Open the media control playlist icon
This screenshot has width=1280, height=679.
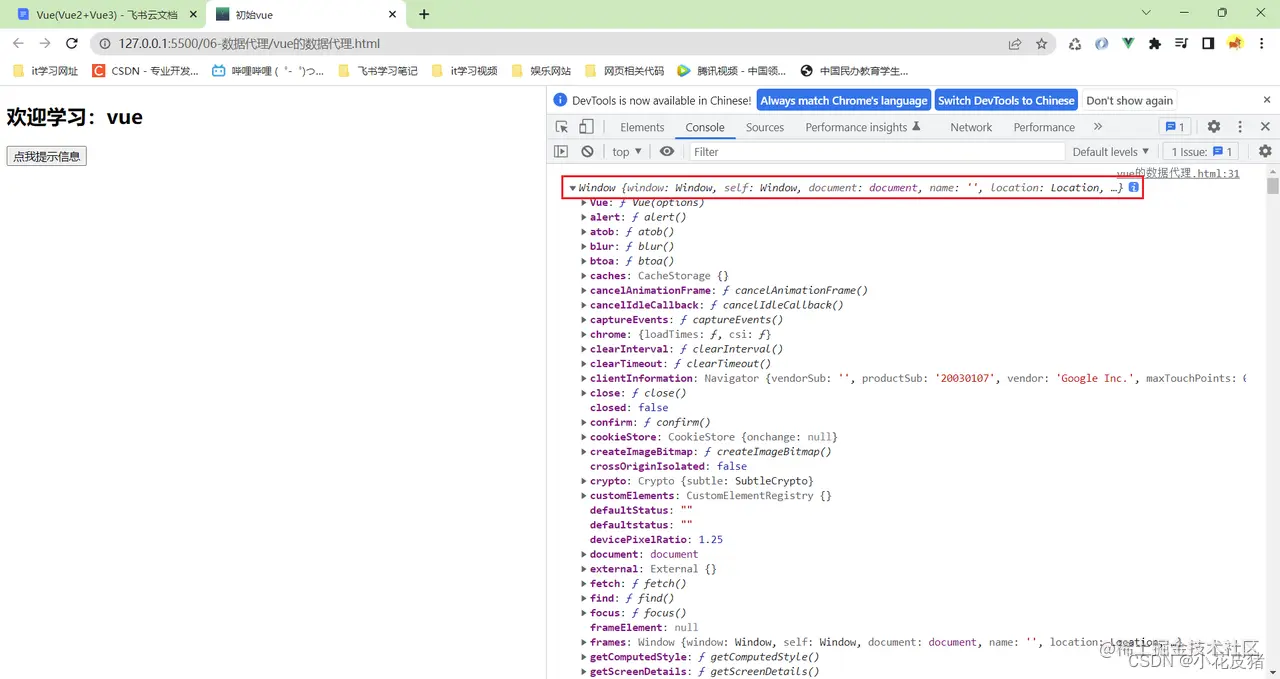pos(1181,43)
